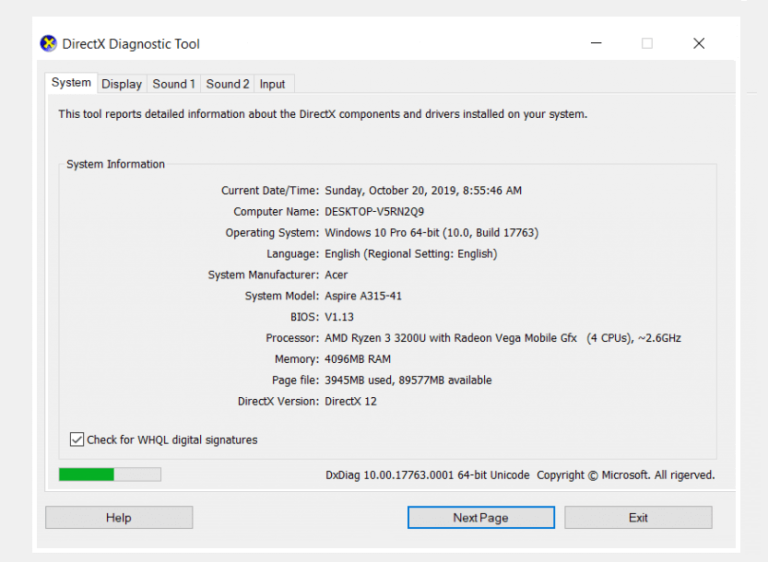Switch to the Display tab
This screenshot has width=768, height=562.
(121, 84)
